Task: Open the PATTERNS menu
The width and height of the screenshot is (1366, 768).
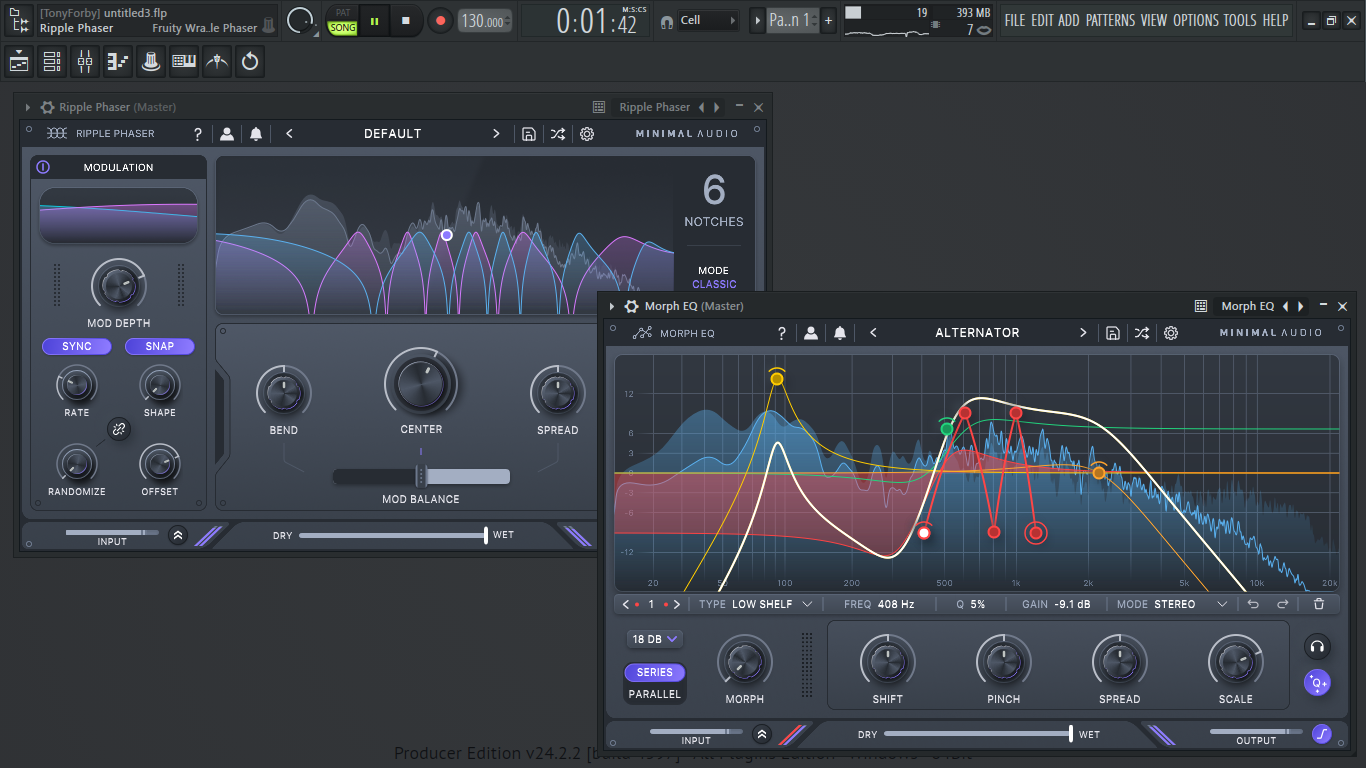Action: [1111, 20]
